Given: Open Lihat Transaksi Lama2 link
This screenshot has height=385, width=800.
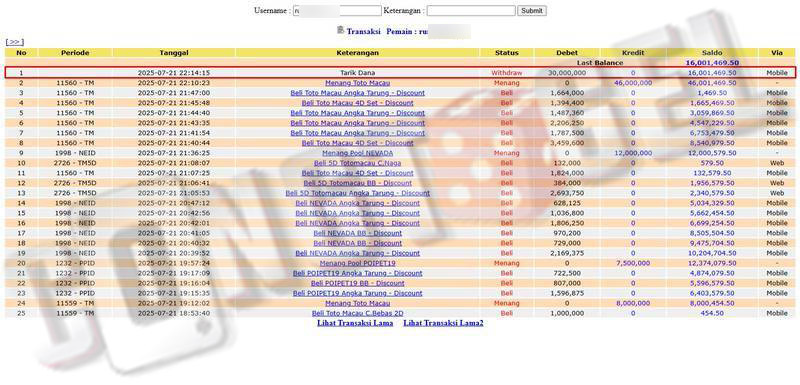Looking at the screenshot, I should point(443,323).
